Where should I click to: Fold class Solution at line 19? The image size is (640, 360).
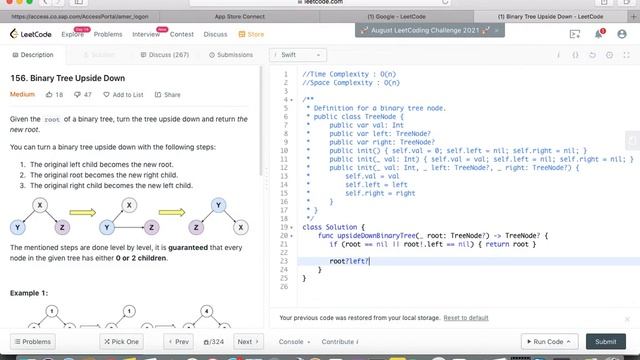291,227
